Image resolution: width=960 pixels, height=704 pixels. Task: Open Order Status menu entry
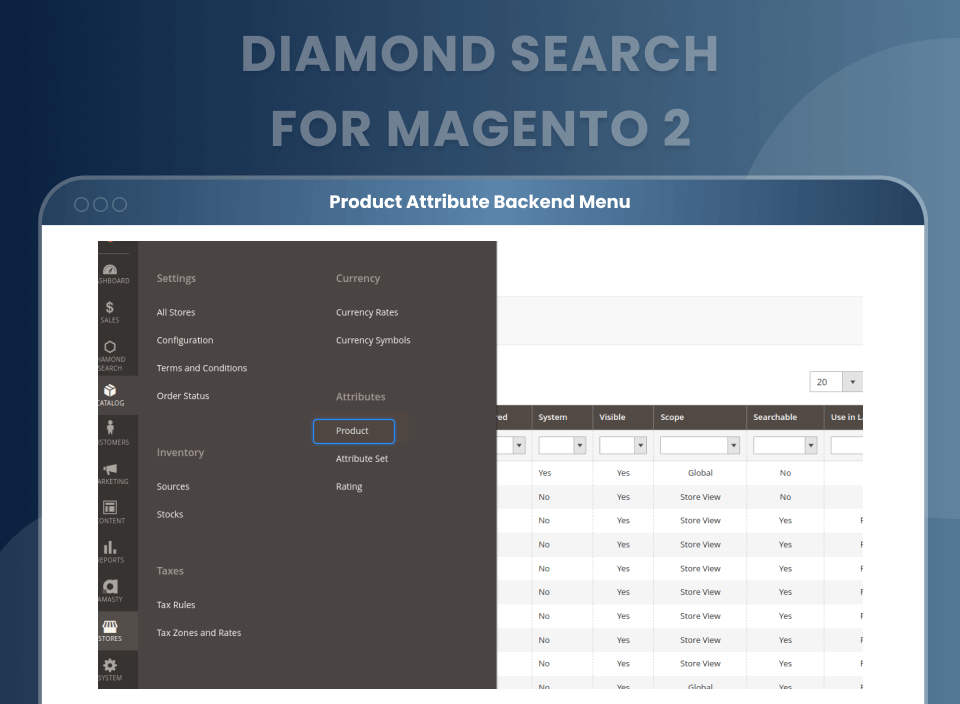pyautogui.click(x=182, y=396)
